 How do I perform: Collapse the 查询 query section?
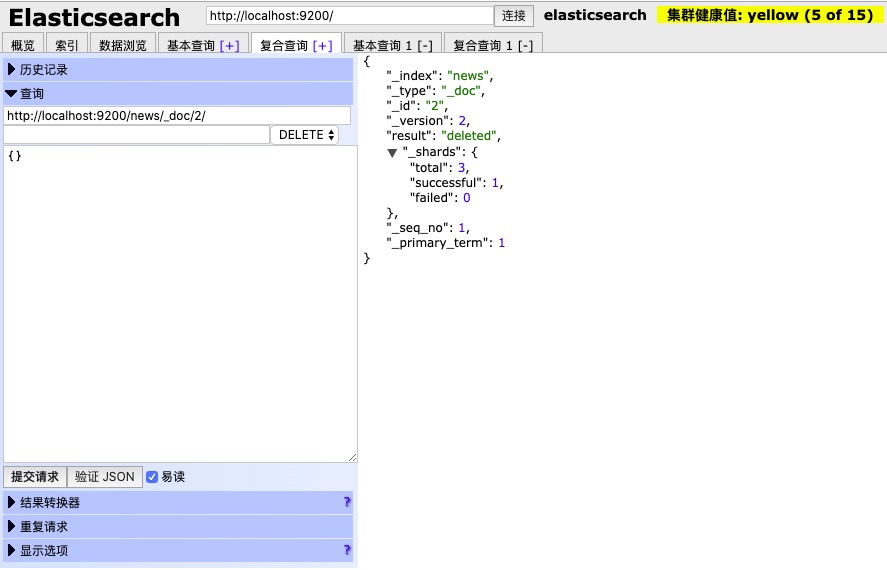click(178, 93)
